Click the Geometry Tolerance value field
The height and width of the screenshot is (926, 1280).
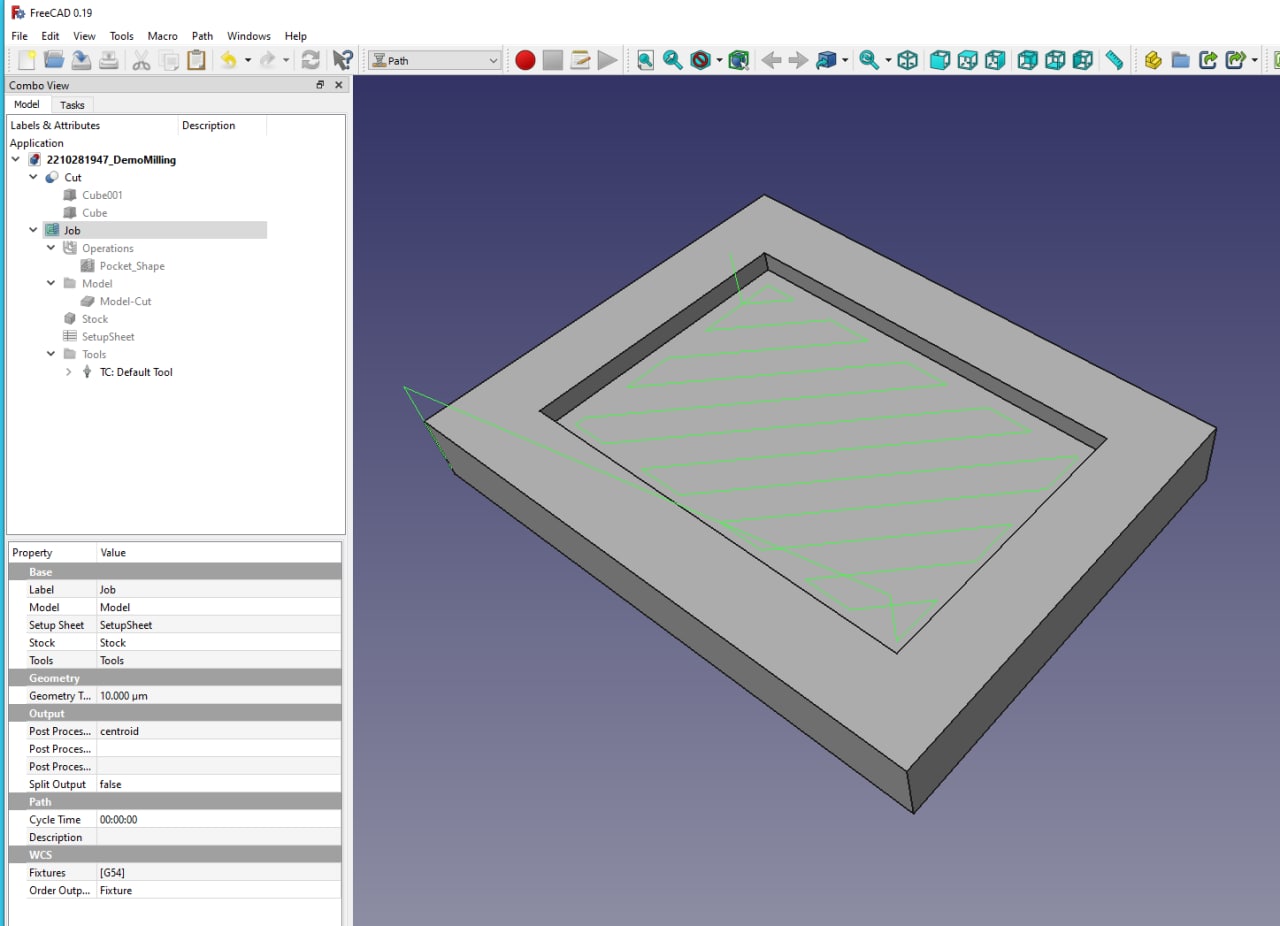[124, 696]
